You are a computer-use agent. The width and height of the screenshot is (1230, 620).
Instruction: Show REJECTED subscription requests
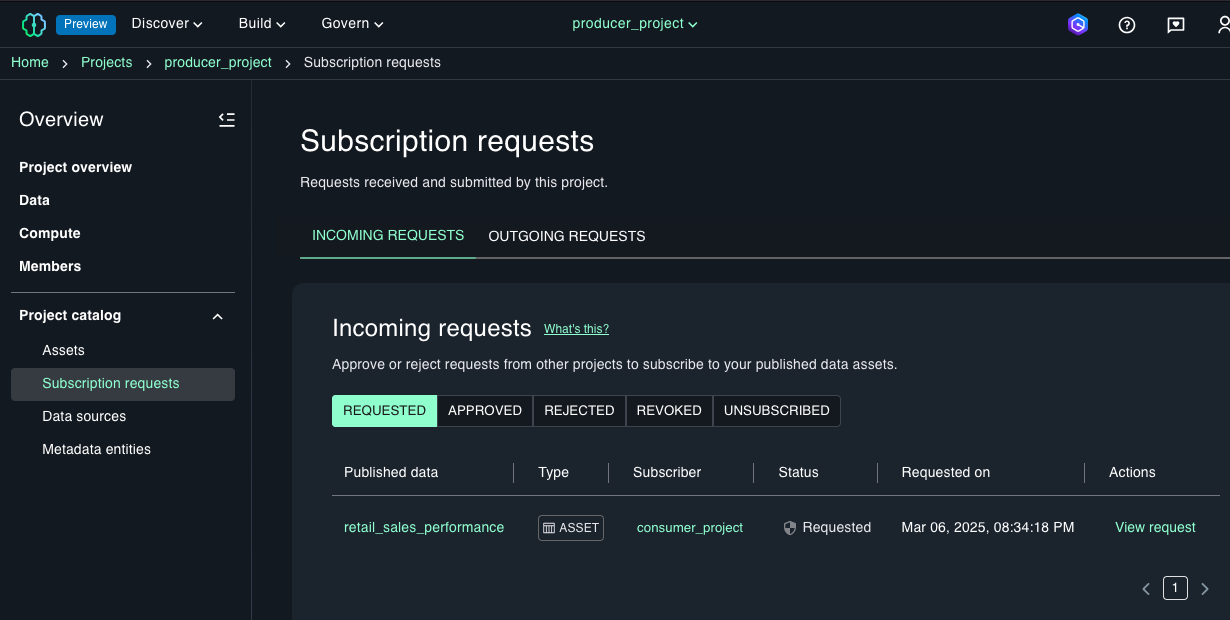click(579, 411)
